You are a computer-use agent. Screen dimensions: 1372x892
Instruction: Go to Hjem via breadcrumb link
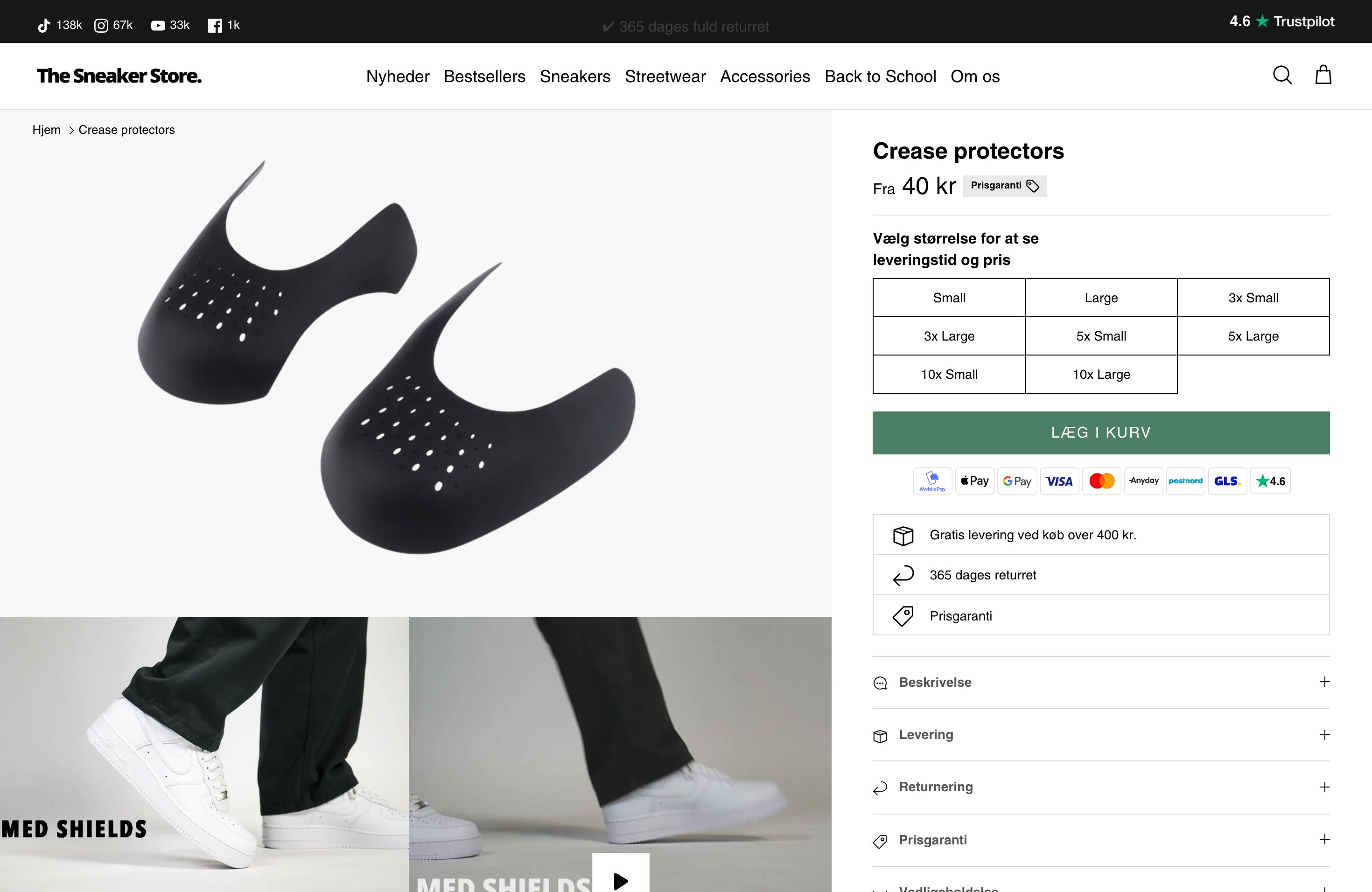click(x=46, y=130)
